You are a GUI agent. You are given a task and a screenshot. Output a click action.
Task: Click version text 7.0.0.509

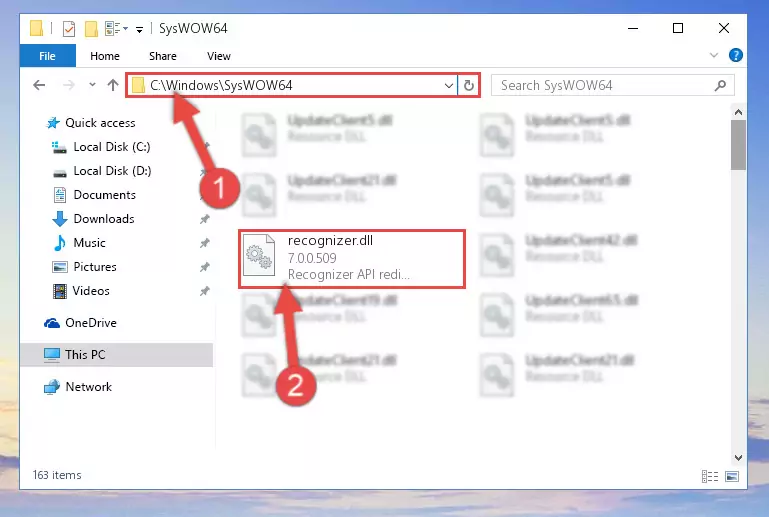(x=312, y=258)
